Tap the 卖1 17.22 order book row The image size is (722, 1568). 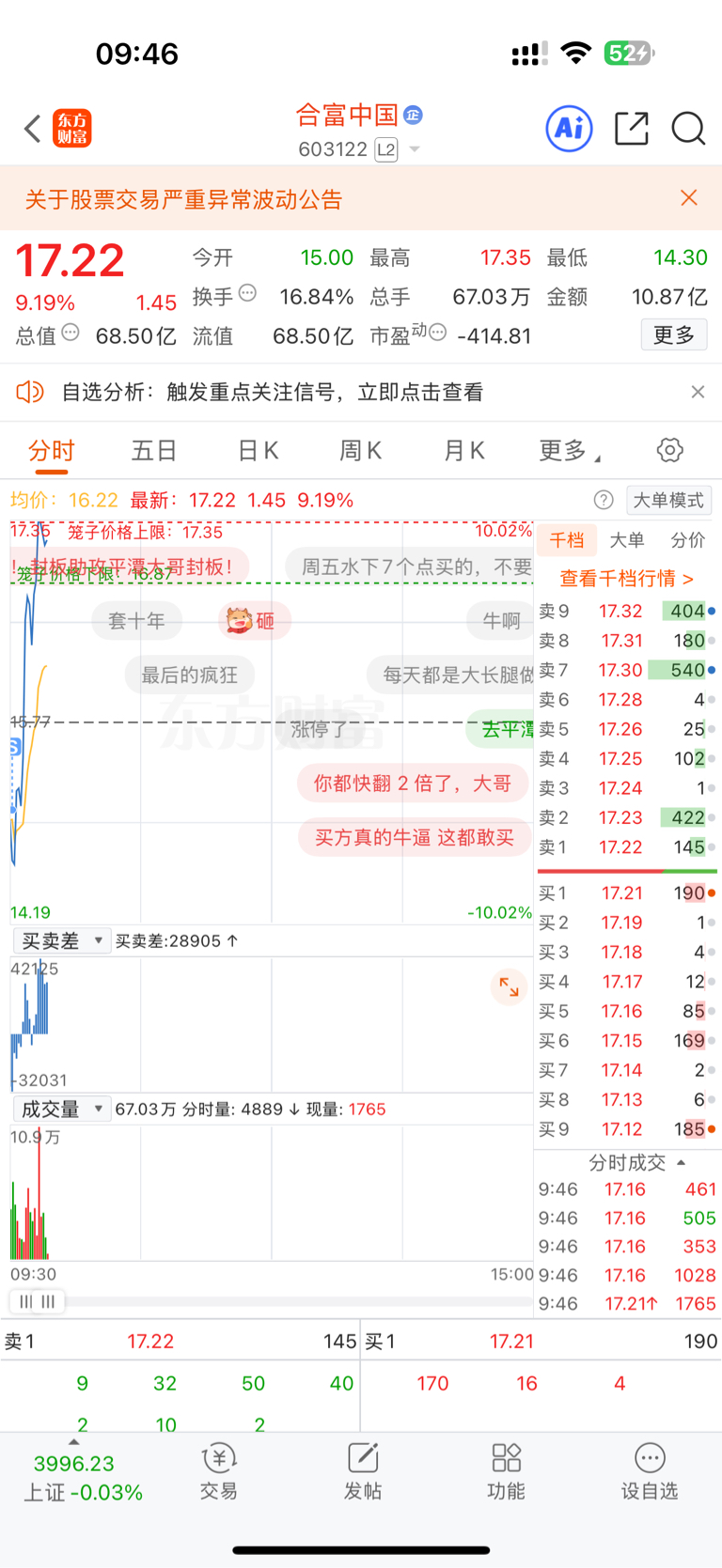(627, 846)
